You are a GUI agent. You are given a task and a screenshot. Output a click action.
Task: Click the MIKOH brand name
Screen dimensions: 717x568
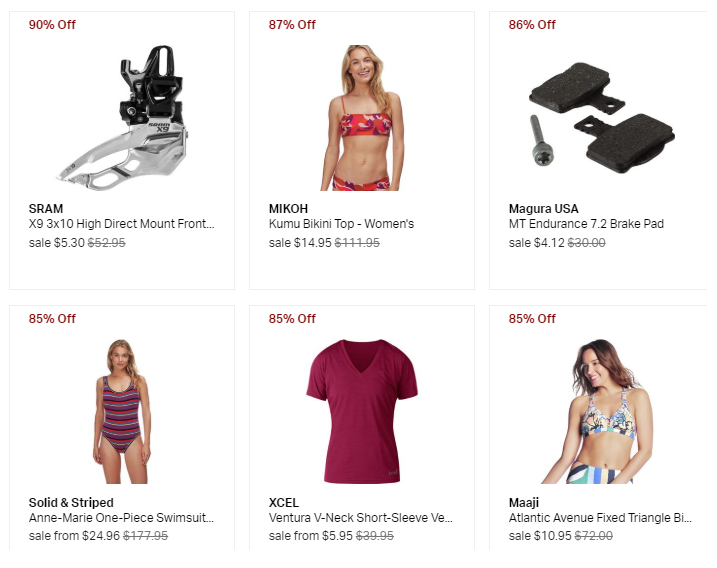[288, 209]
